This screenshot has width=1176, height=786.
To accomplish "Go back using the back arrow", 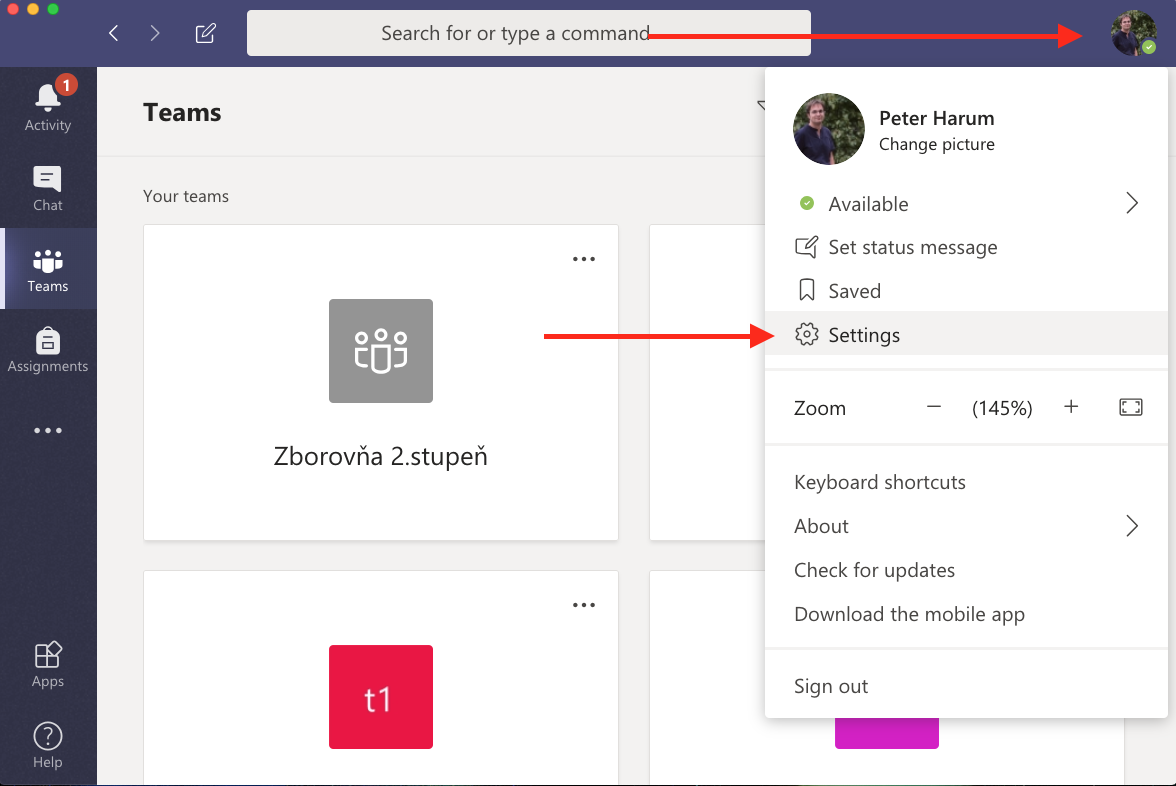I will point(114,34).
